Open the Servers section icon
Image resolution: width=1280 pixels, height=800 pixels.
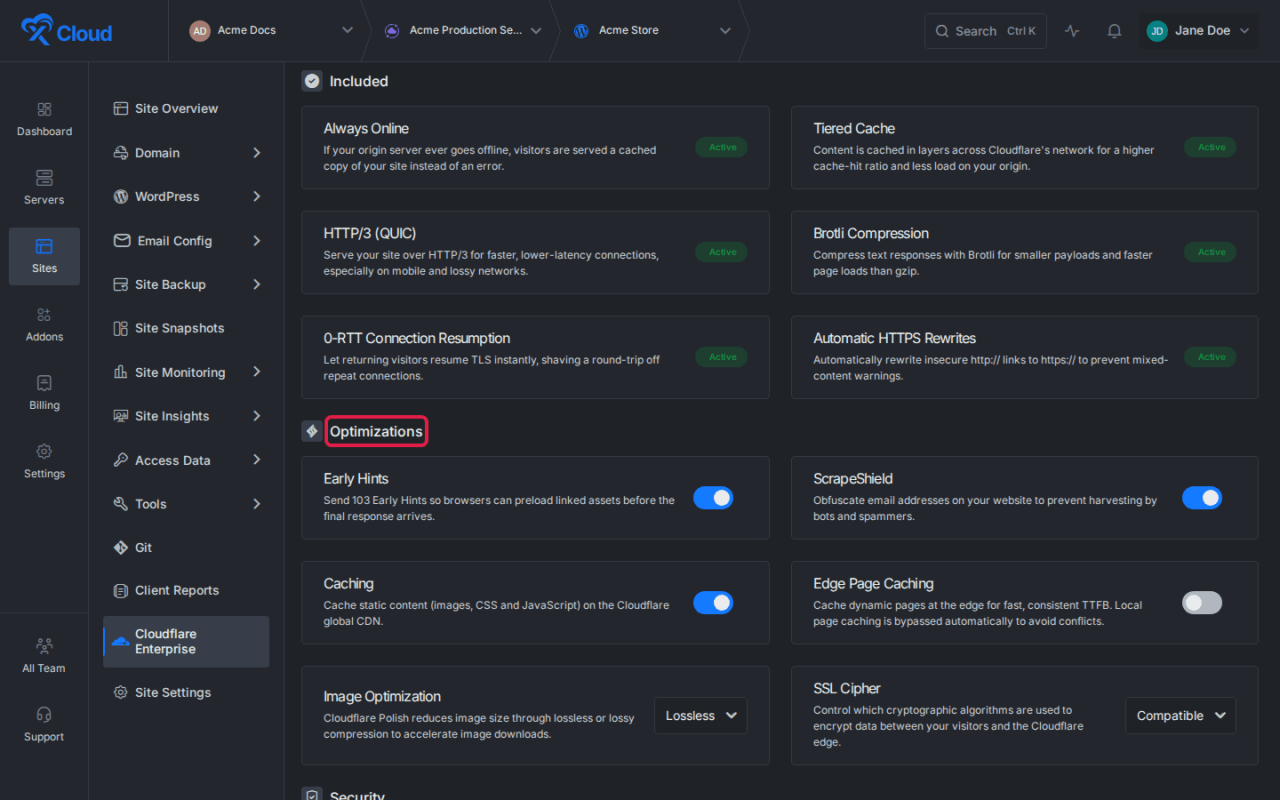(x=44, y=178)
